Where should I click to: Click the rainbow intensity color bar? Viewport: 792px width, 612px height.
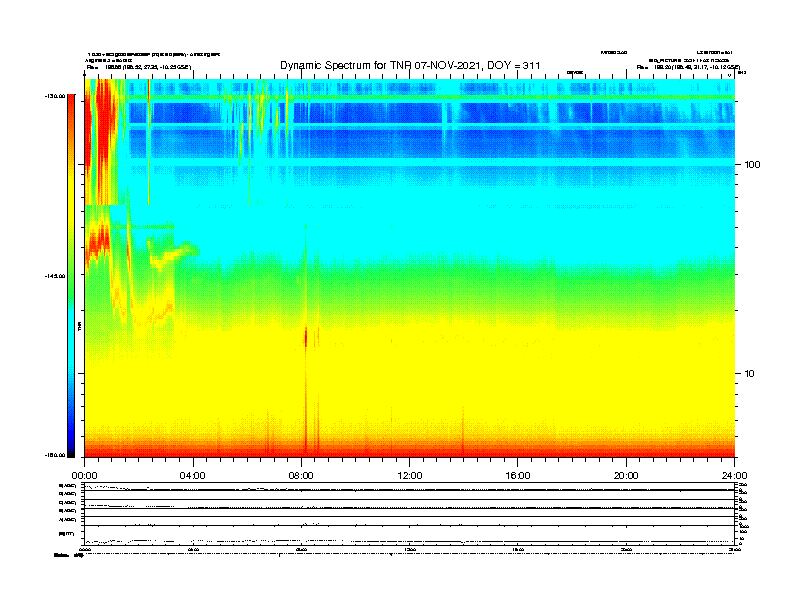pos(71,276)
